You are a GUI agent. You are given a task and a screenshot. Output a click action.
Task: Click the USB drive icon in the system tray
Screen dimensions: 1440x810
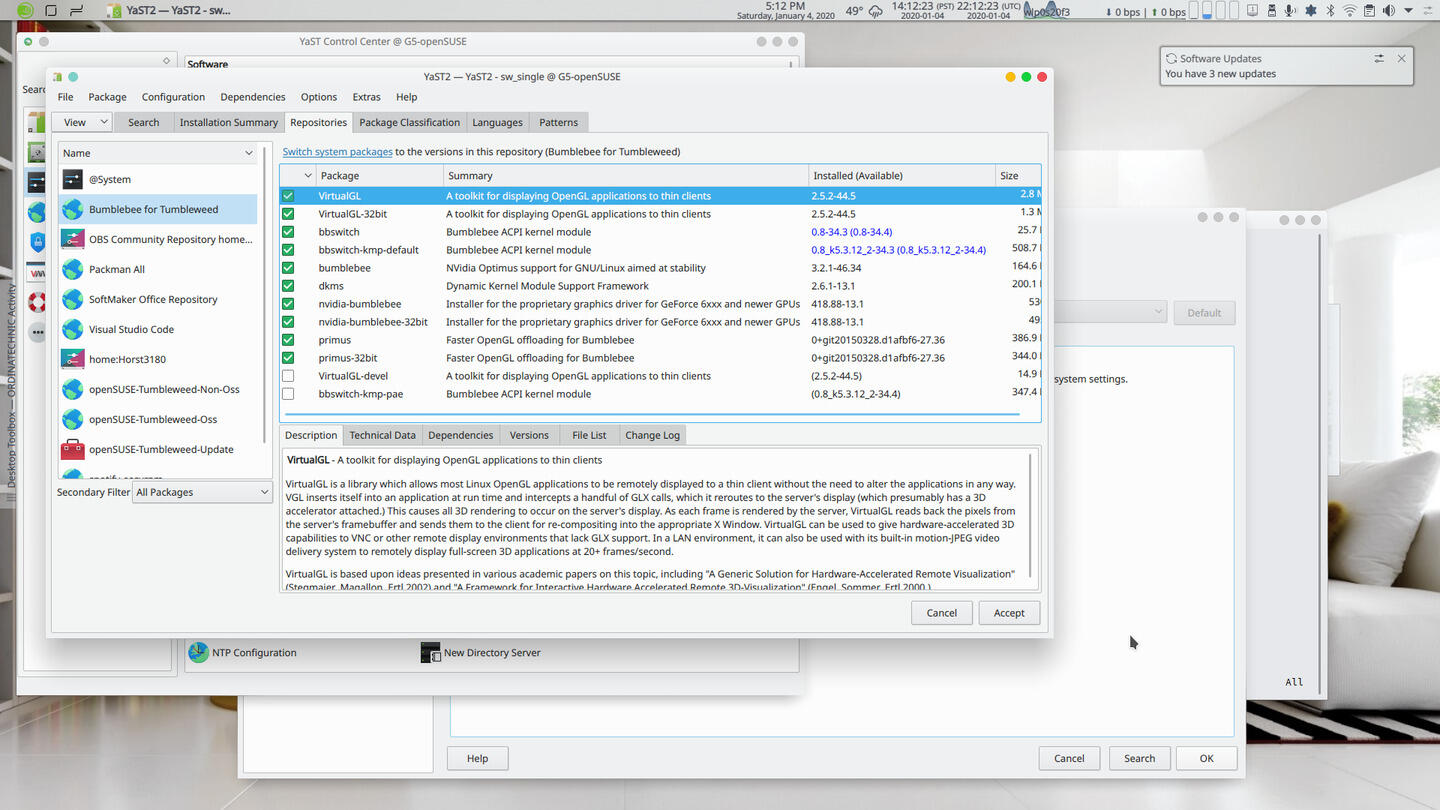1272,11
